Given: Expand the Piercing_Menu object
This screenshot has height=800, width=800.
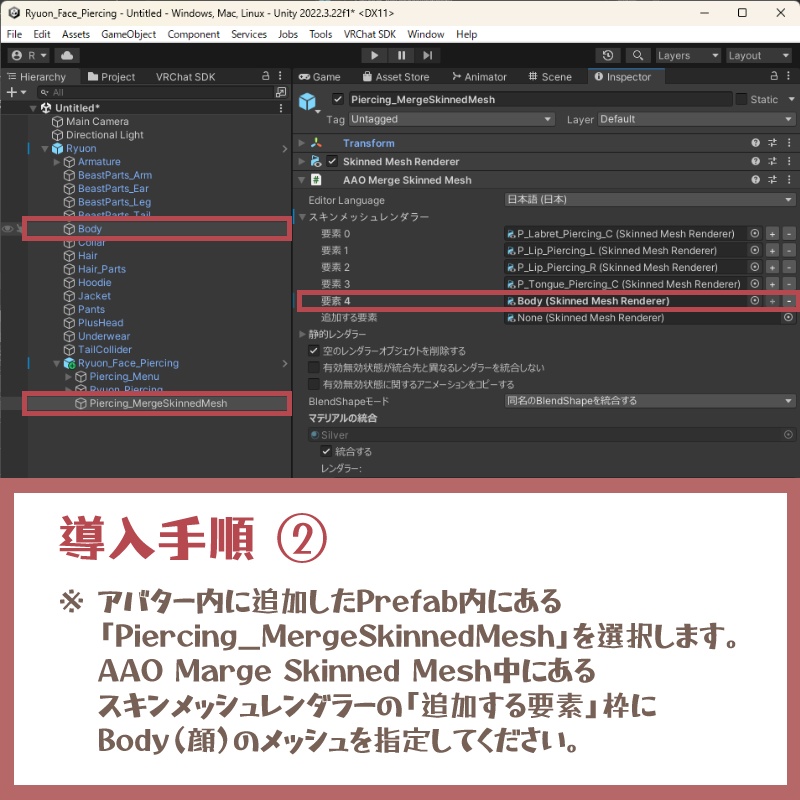Looking at the screenshot, I should (x=68, y=377).
